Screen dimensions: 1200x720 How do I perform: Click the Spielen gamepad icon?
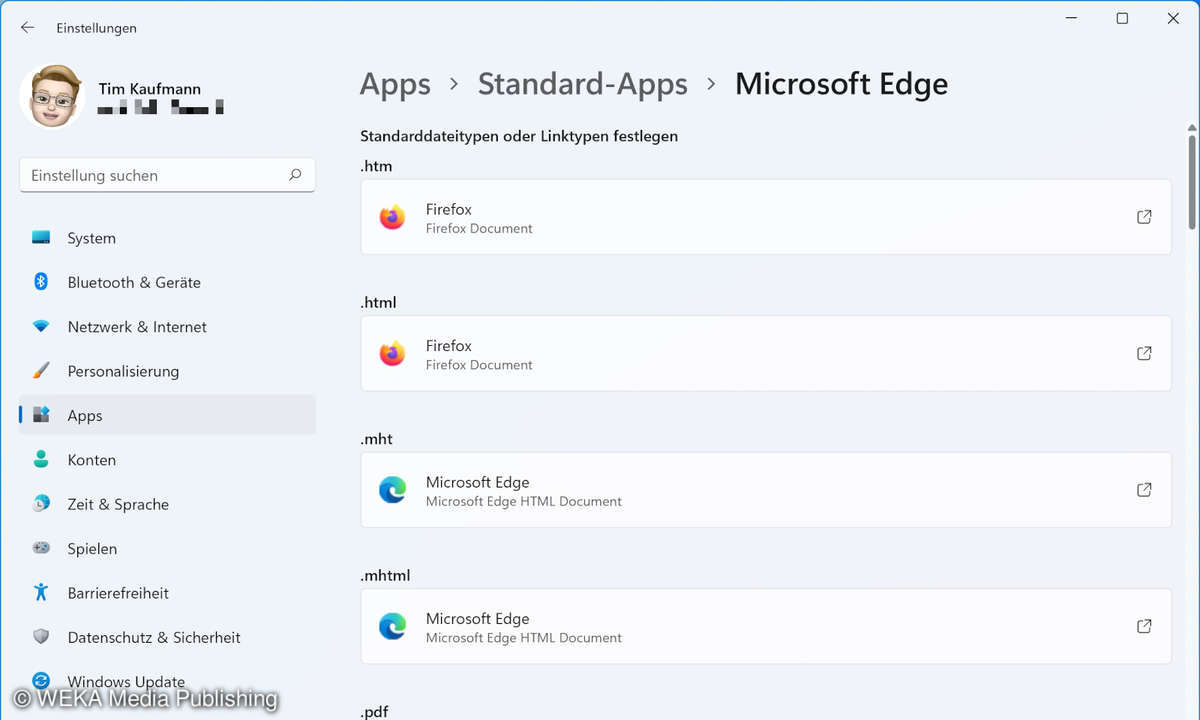coord(41,548)
